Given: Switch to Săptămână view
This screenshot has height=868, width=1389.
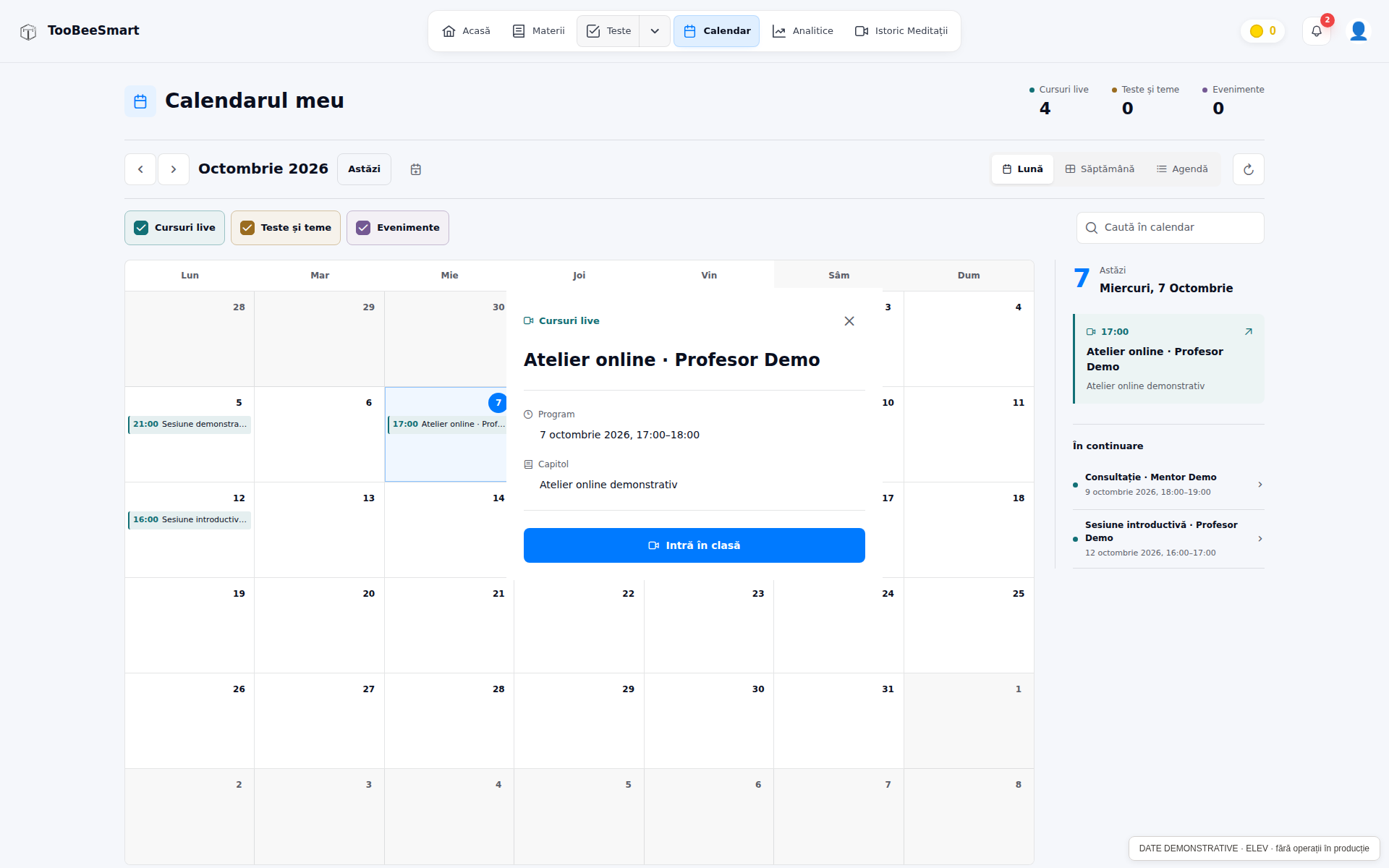Looking at the screenshot, I should (1100, 169).
